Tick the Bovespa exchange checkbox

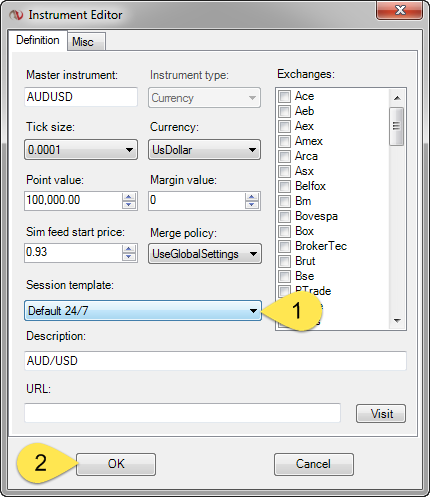tap(284, 216)
